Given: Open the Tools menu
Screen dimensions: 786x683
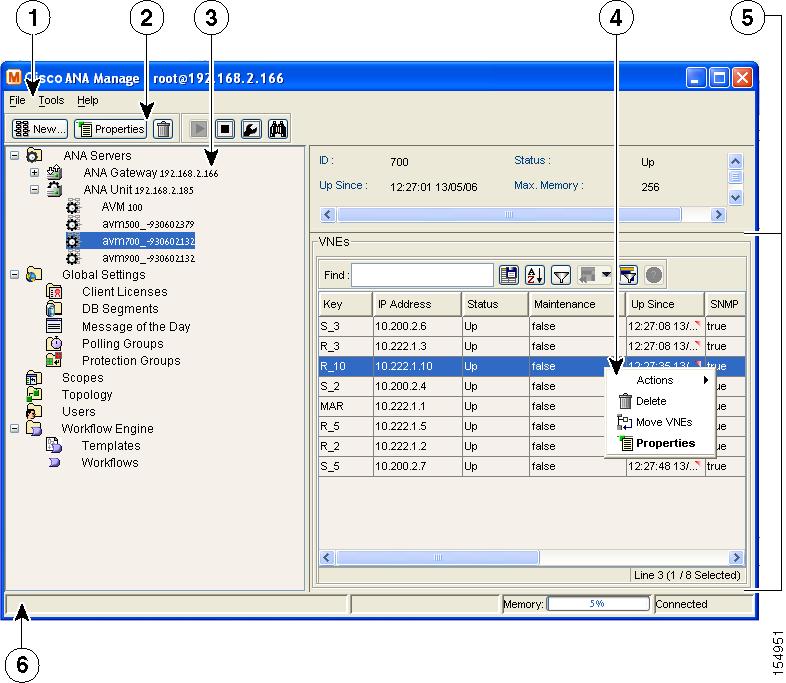Looking at the screenshot, I should click(51, 100).
